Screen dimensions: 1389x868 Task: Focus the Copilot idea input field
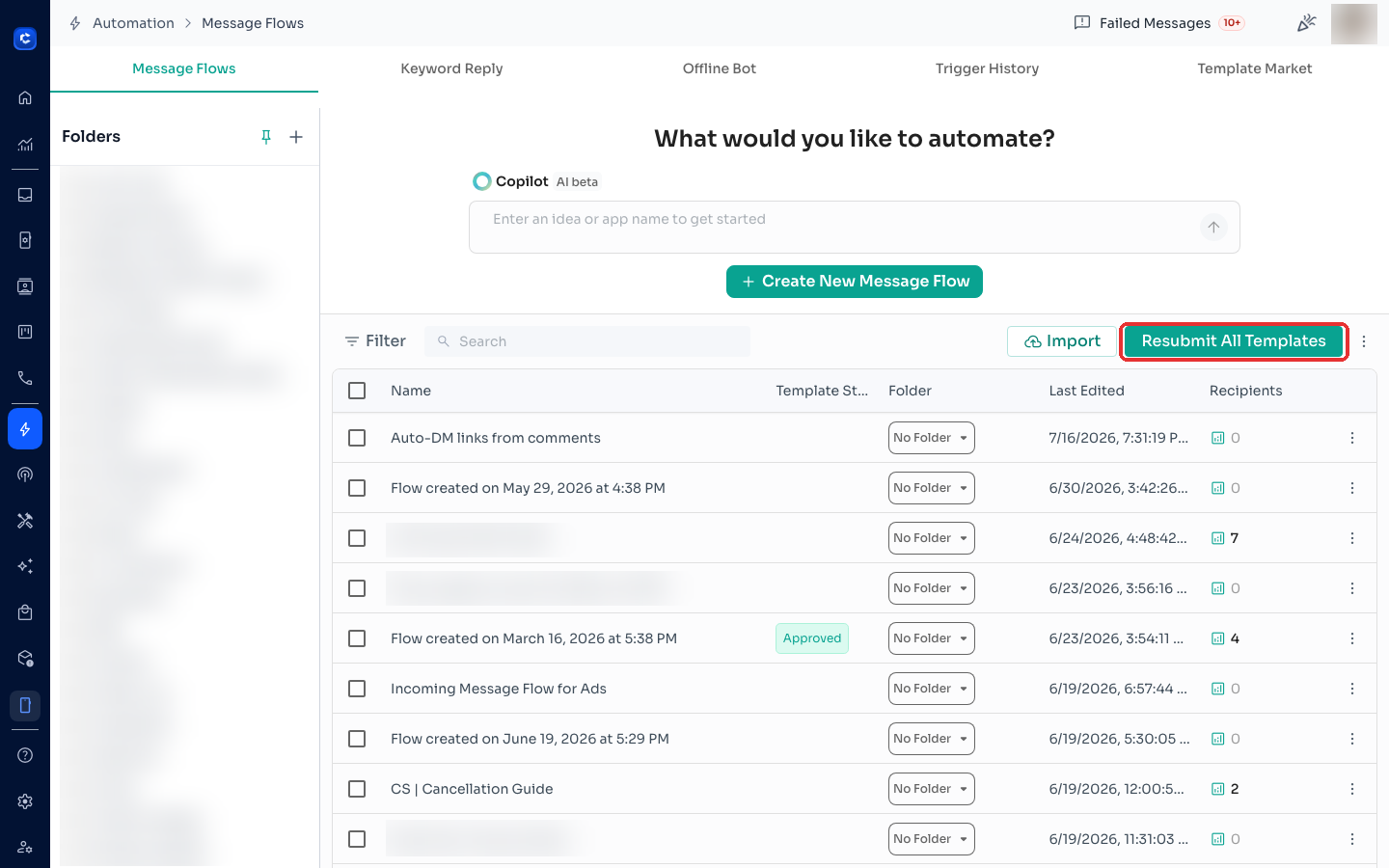click(x=855, y=228)
